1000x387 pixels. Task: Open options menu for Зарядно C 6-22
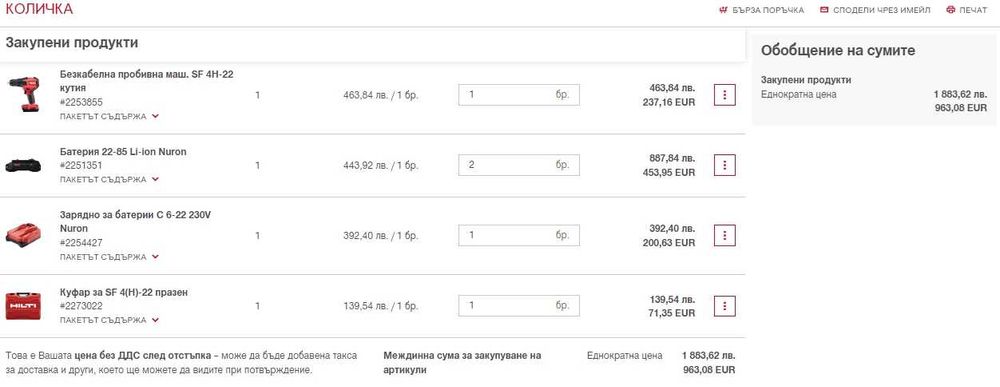pos(724,235)
